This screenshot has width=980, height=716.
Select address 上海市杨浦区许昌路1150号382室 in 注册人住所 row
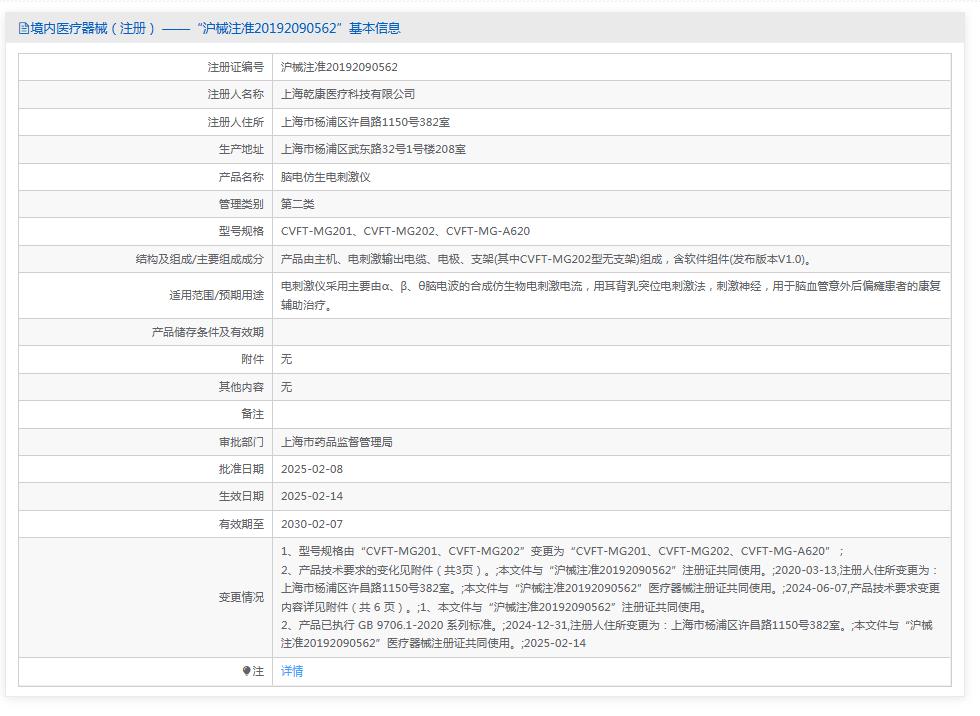coord(365,122)
